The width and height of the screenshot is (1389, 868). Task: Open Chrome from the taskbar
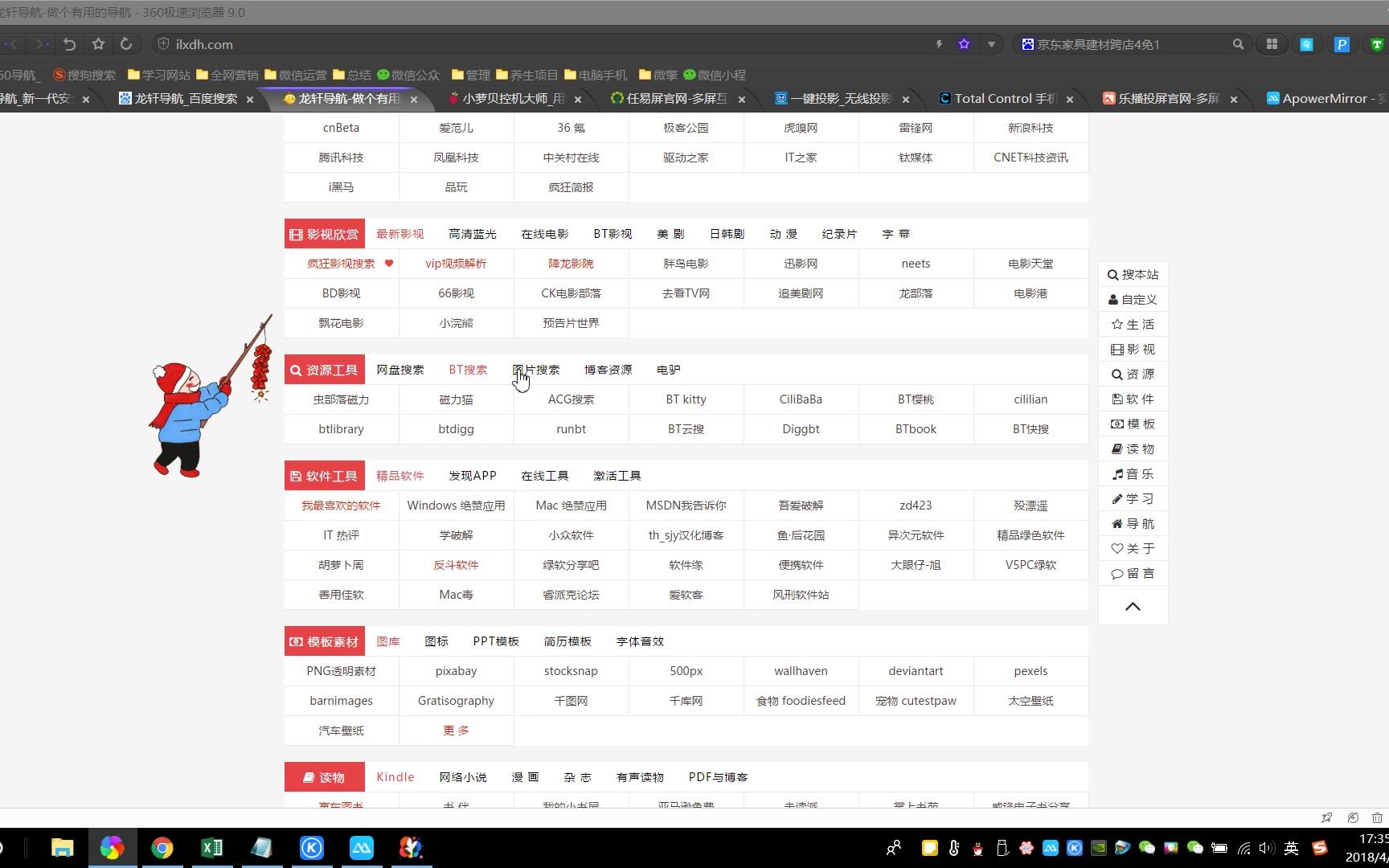[x=162, y=848]
